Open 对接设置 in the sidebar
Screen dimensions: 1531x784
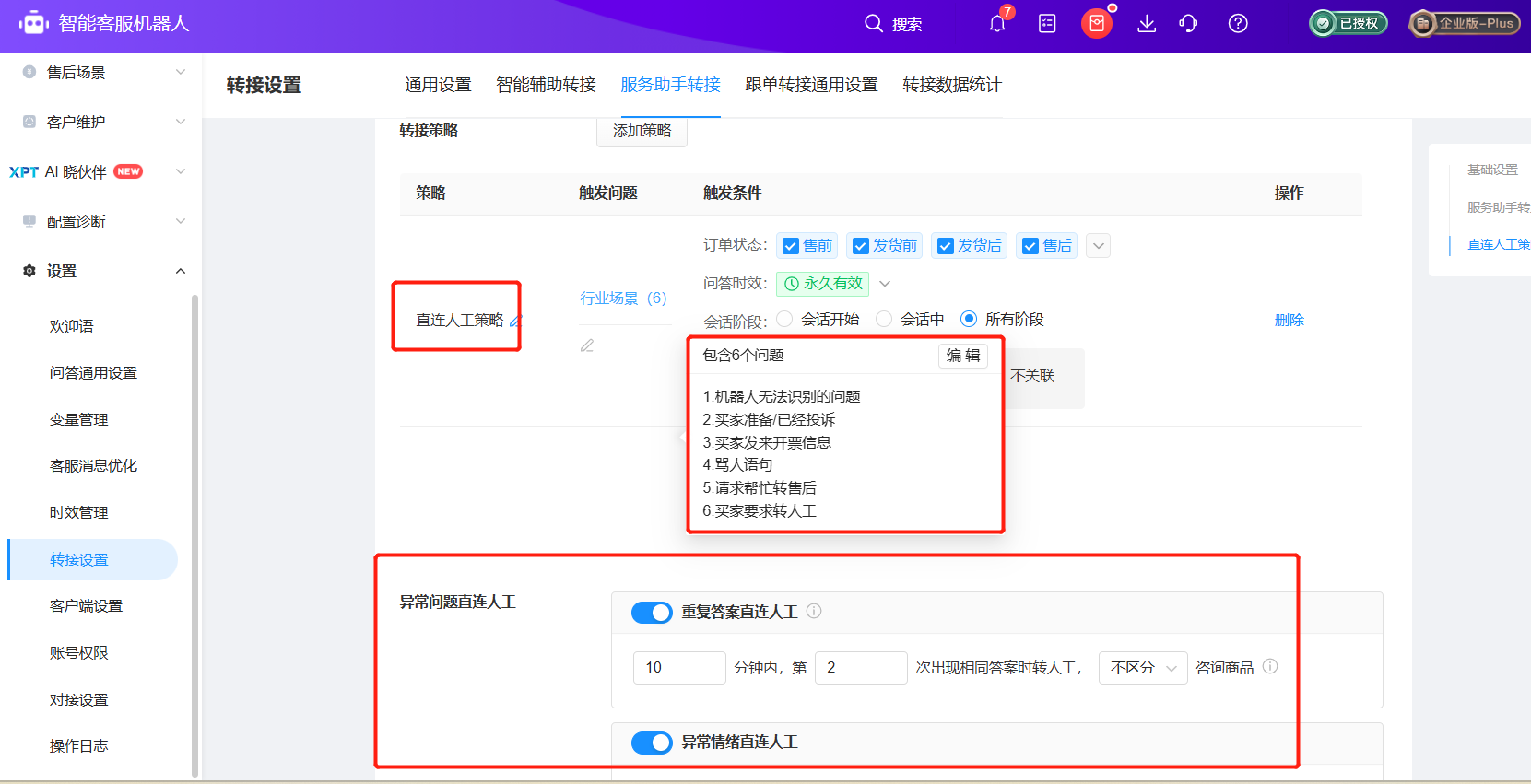(x=78, y=699)
